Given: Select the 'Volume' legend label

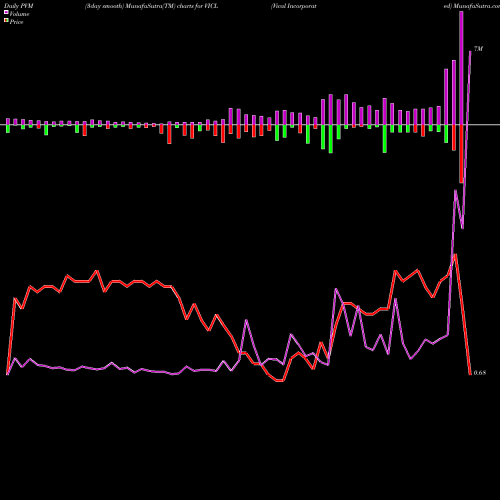Looking at the screenshot, I should click(19, 14).
